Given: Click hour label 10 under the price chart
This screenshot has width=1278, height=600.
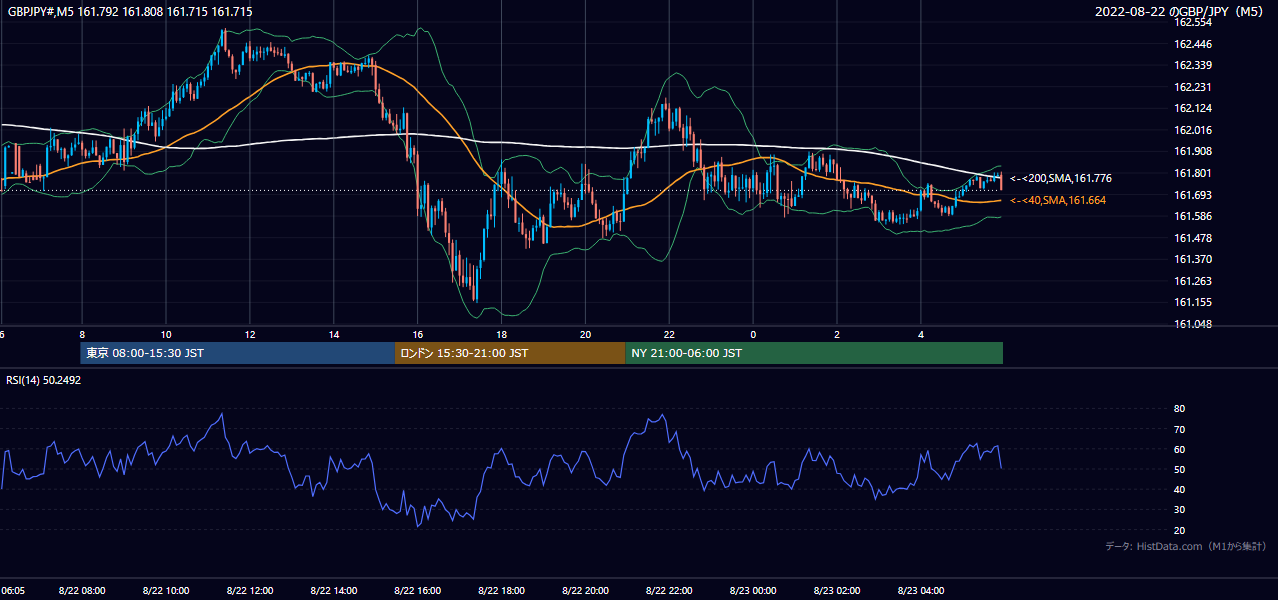Looking at the screenshot, I should coord(166,335).
